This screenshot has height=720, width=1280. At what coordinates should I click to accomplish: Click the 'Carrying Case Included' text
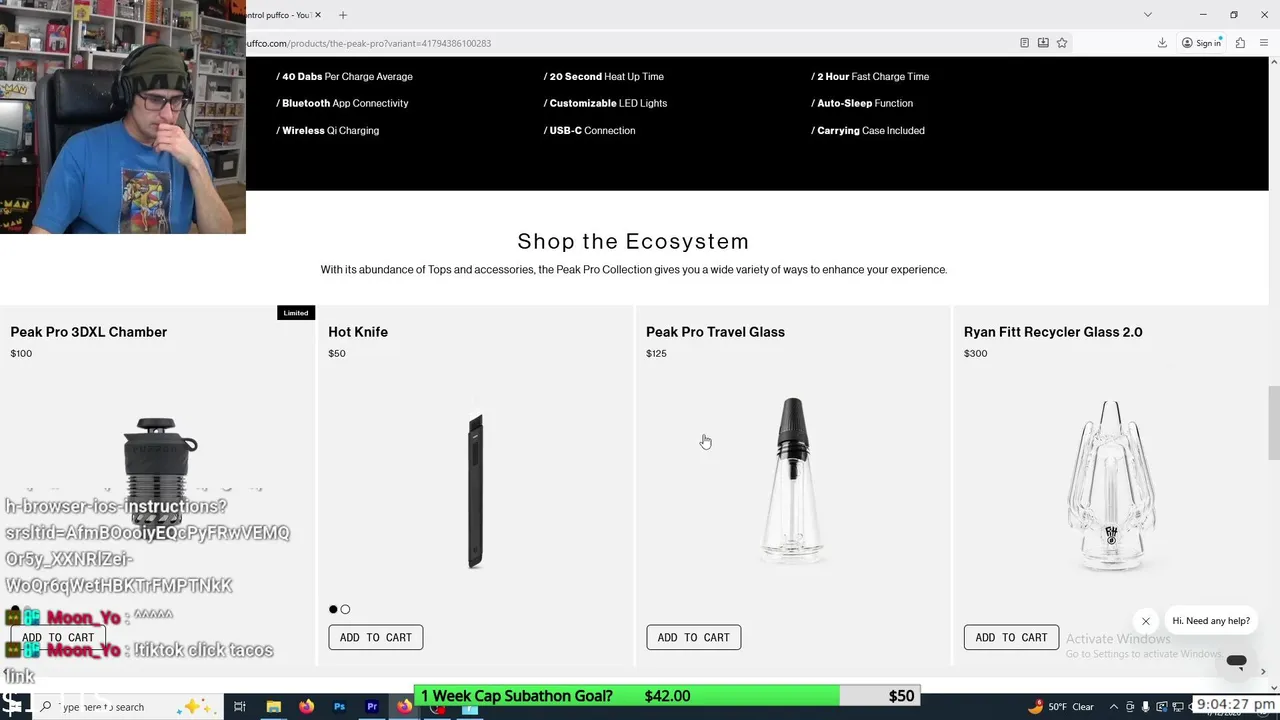tap(868, 130)
